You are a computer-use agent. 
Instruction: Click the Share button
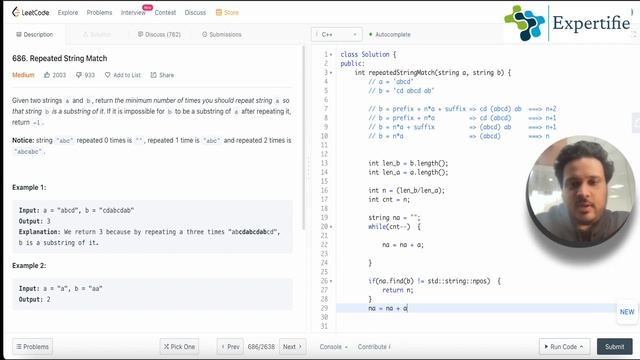coord(162,75)
